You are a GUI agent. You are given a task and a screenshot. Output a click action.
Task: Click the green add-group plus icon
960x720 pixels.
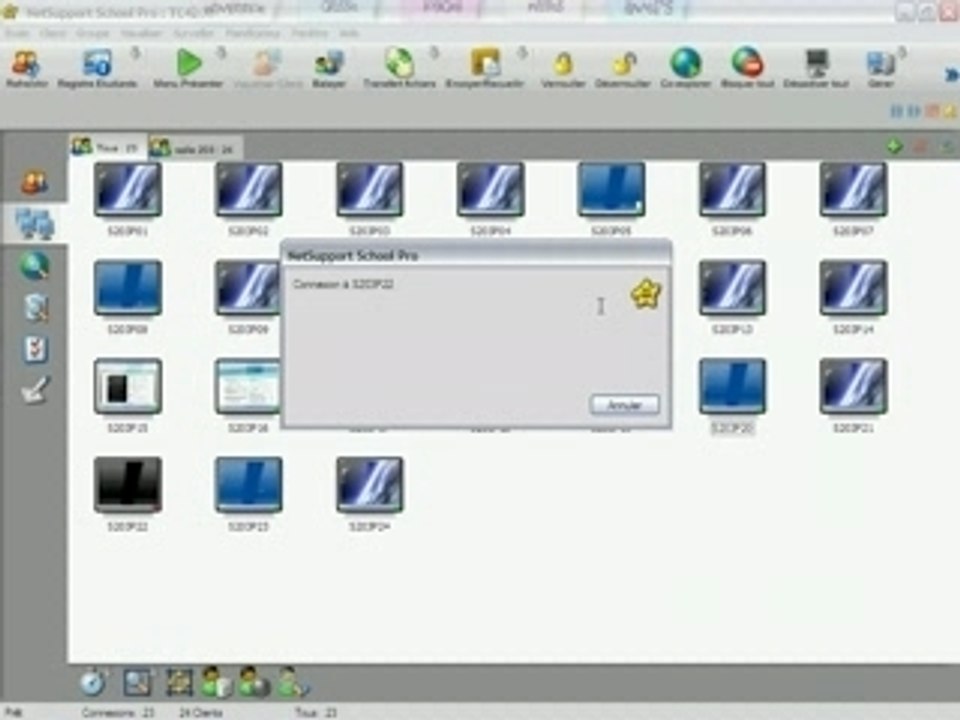pyautogui.click(x=894, y=146)
